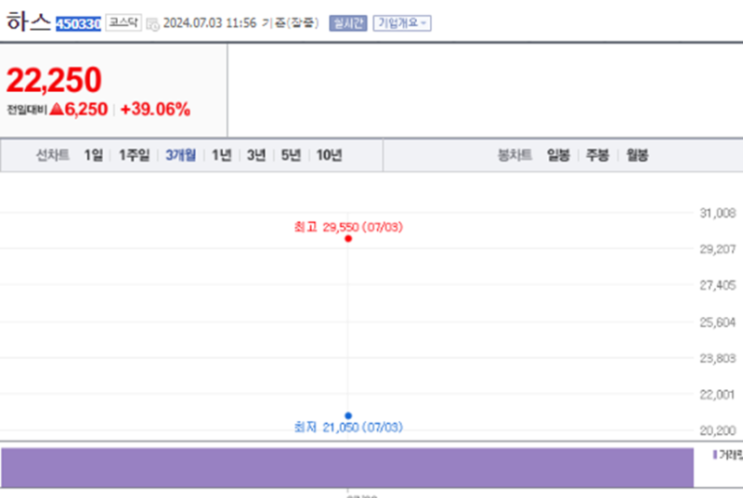Screen dimensions: 743x498
Task: Click the highlighted stock code 450330
Action: pos(78,24)
